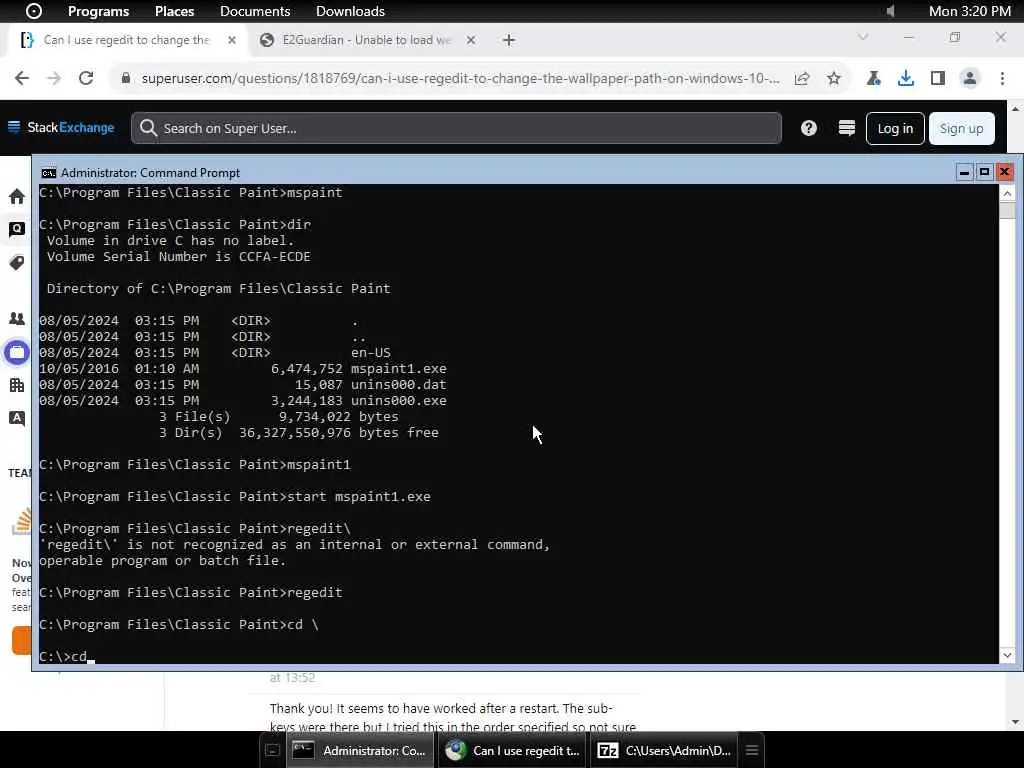Open the Places menu
Viewport: 1024px width, 768px height.
[174, 11]
